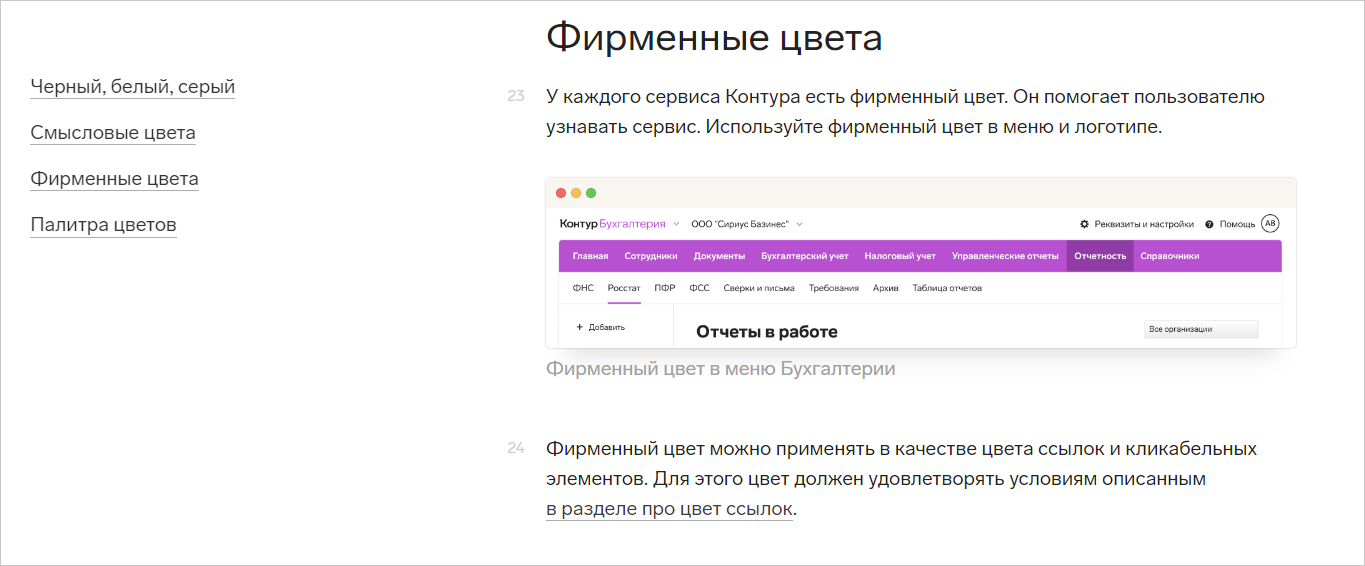Image resolution: width=1365 pixels, height=566 pixels.
Task: Open Справочники menu item
Action: point(1170,256)
